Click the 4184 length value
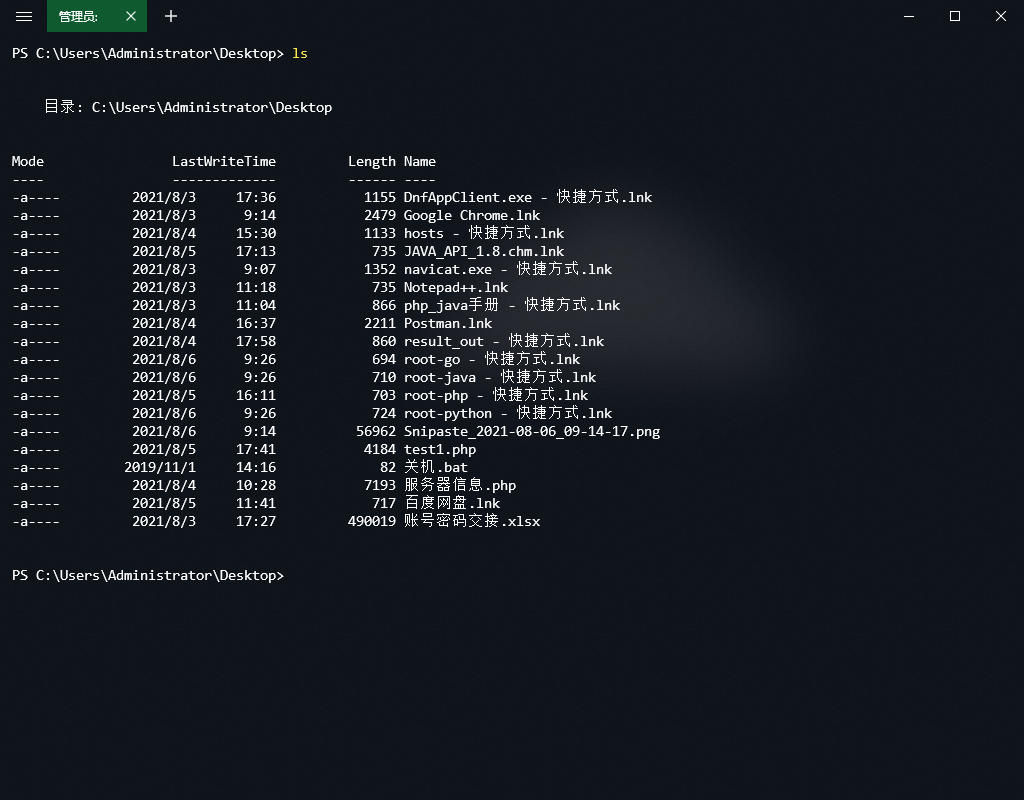 point(380,449)
